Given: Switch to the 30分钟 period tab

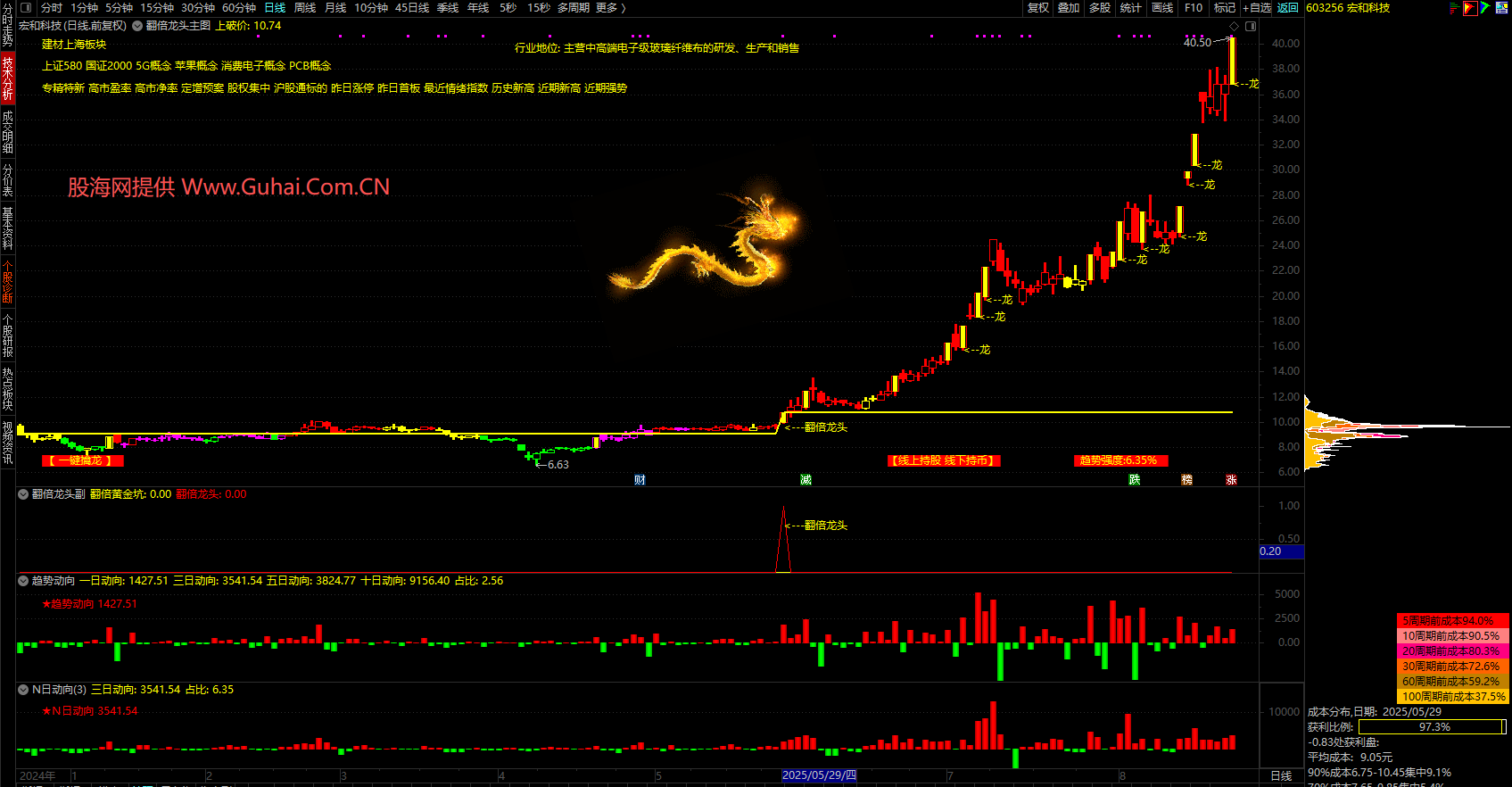Looking at the screenshot, I should (x=198, y=7).
